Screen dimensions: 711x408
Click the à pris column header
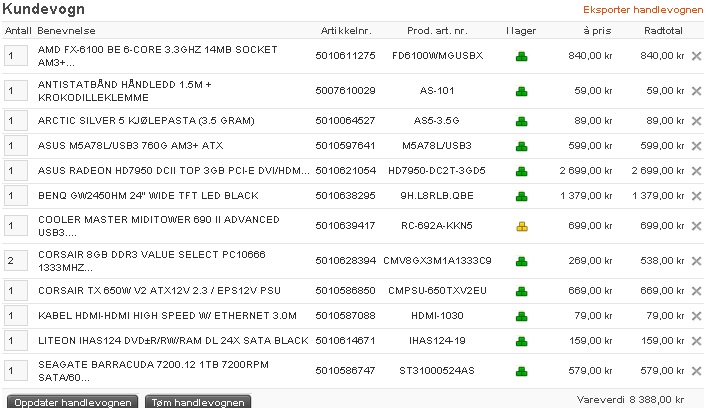click(x=597, y=31)
